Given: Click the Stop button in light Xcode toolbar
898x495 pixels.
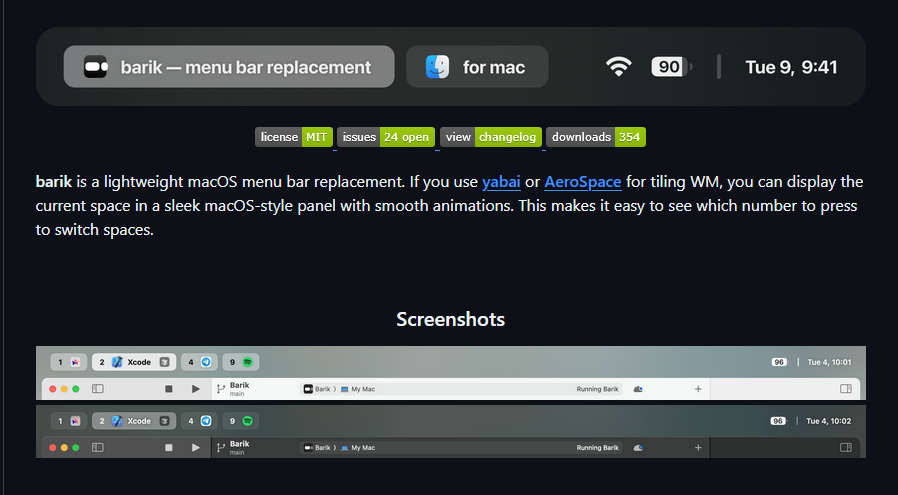Looking at the screenshot, I should point(168,389).
